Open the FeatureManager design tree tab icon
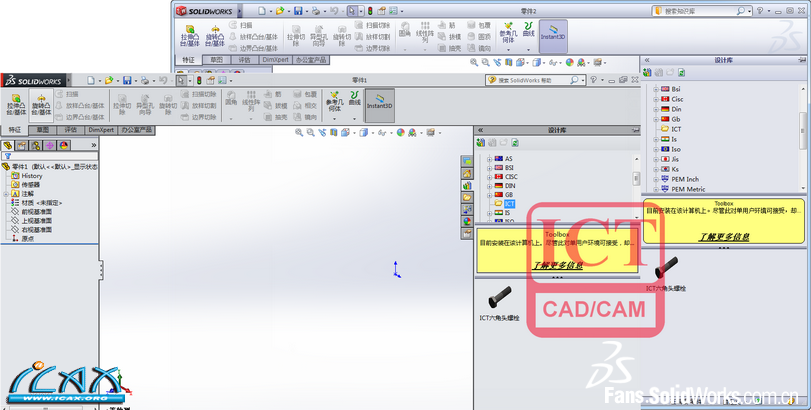 tap(8, 145)
